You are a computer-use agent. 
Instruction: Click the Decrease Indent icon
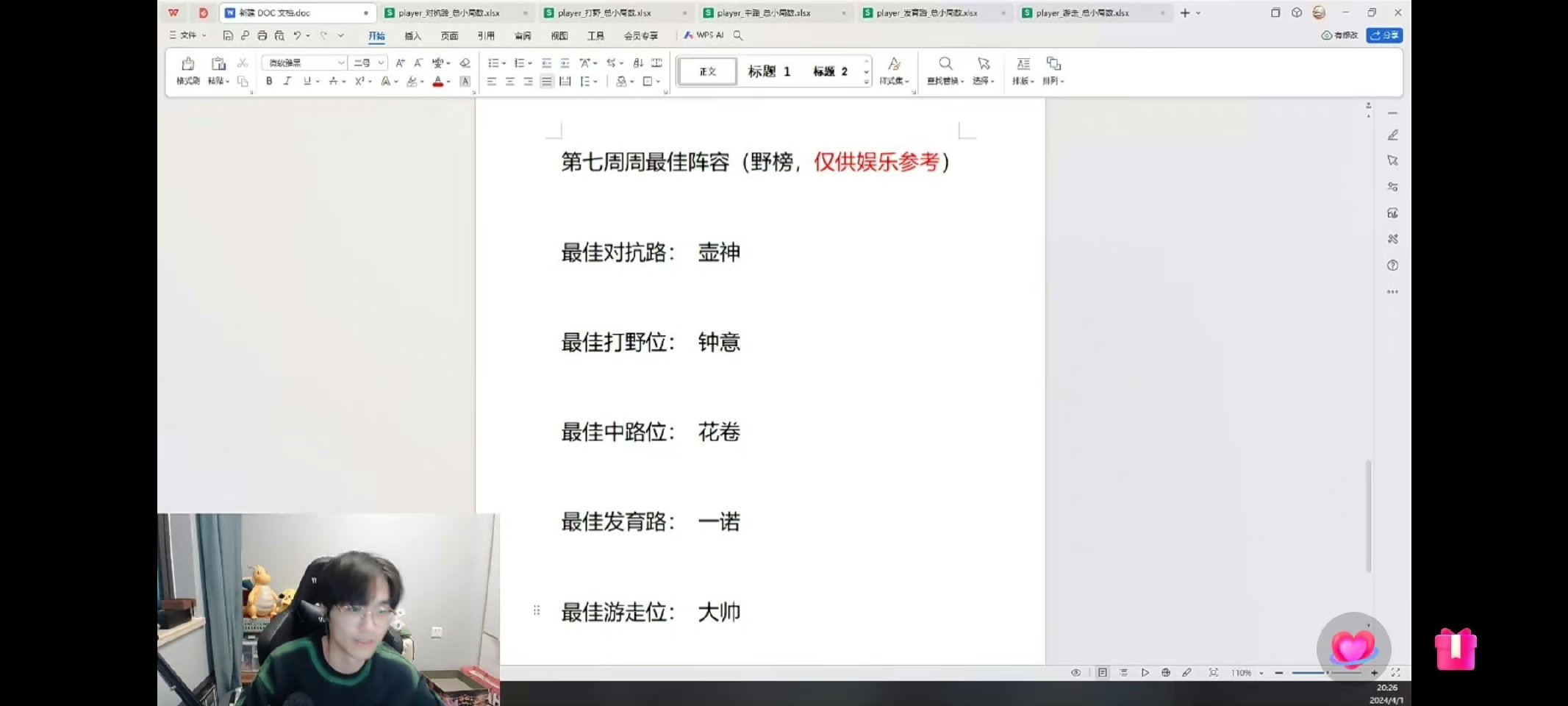pos(546,63)
